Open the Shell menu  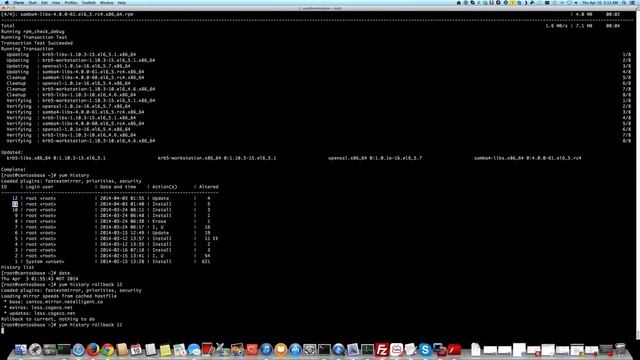(32, 2)
